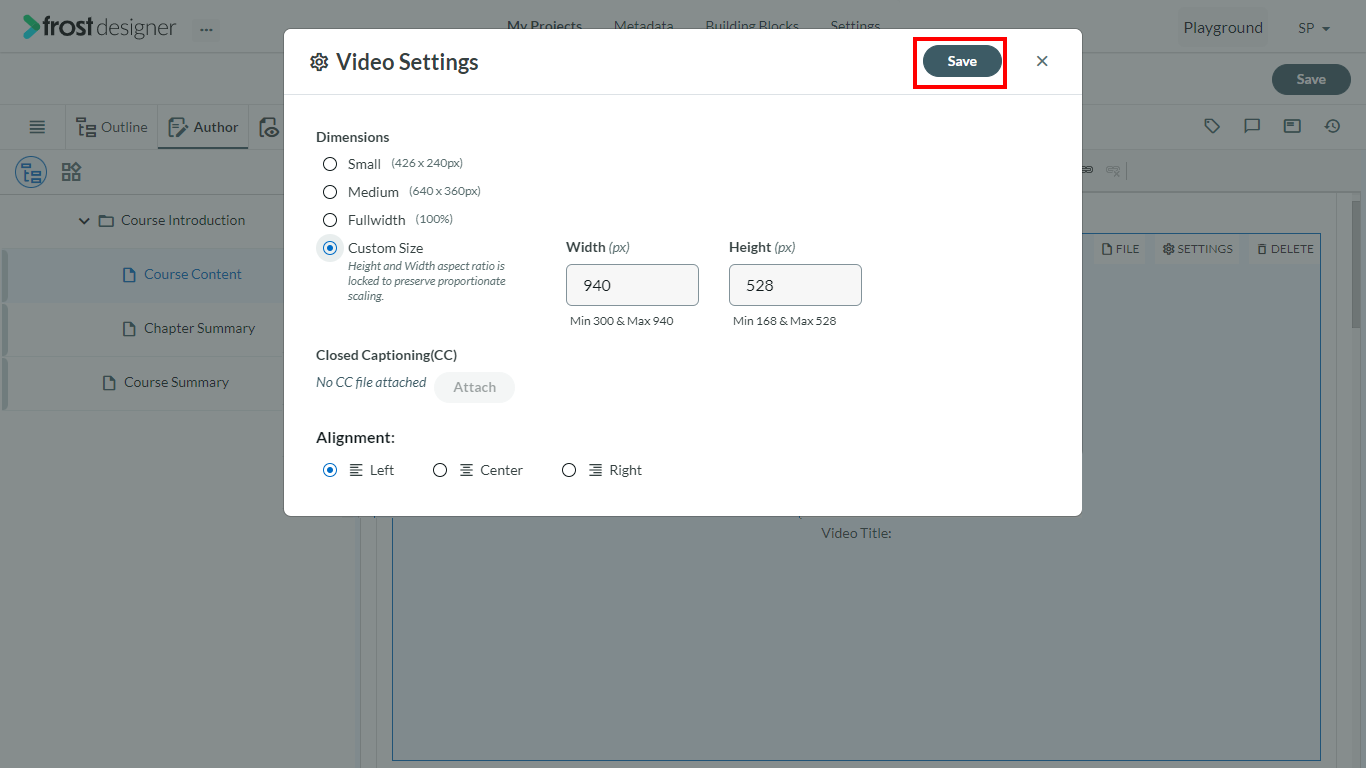Viewport: 1366px width, 768px height.
Task: Save the Video Settings dialog
Action: point(962,61)
